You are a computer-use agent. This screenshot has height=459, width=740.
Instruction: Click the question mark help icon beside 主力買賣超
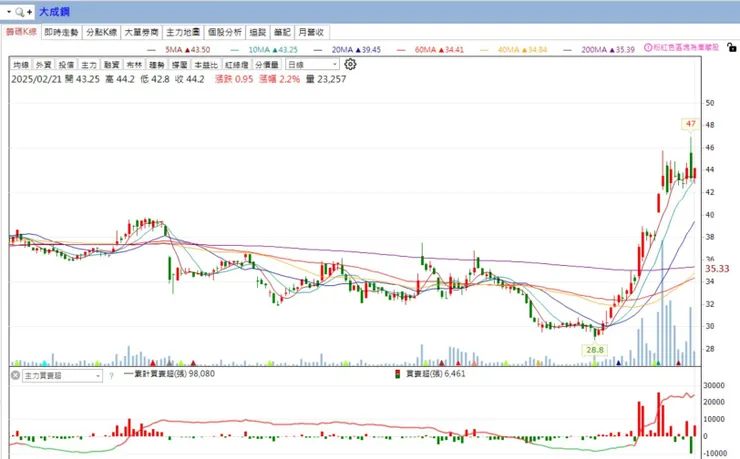coord(111,376)
